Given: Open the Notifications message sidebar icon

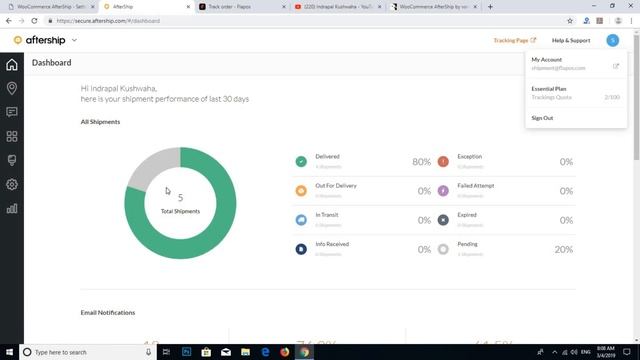Looking at the screenshot, I should pos(12,112).
